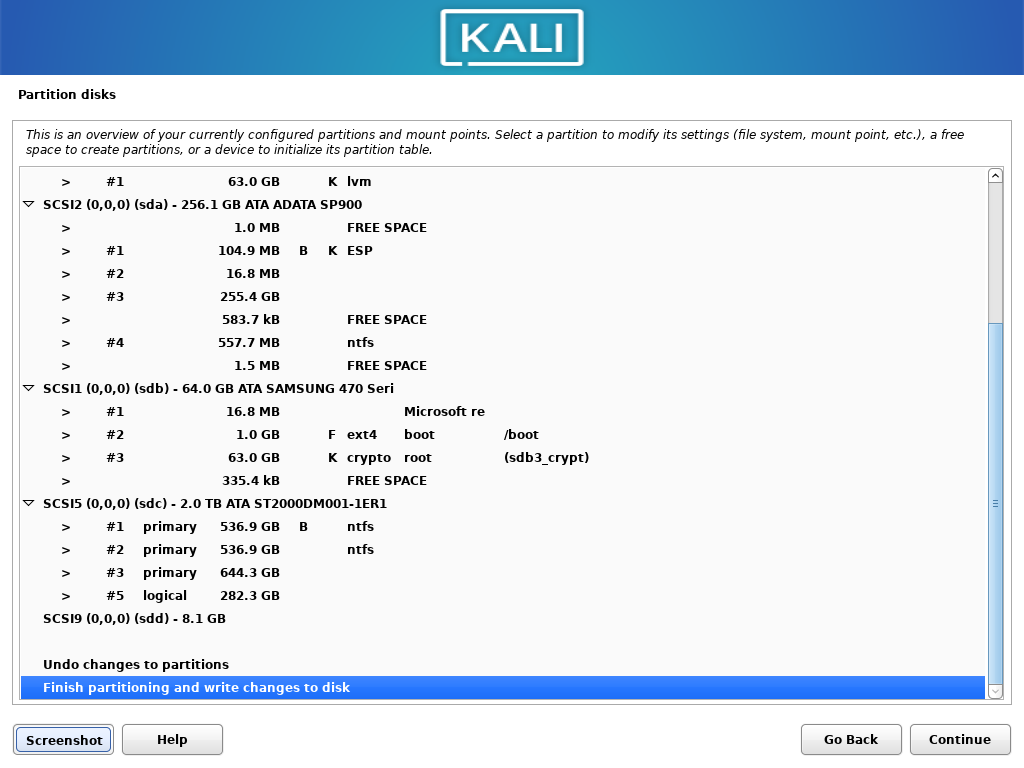Select sdc #5 logical 282.3 GB partition
This screenshot has height=768, width=1024.
click(x=503, y=596)
